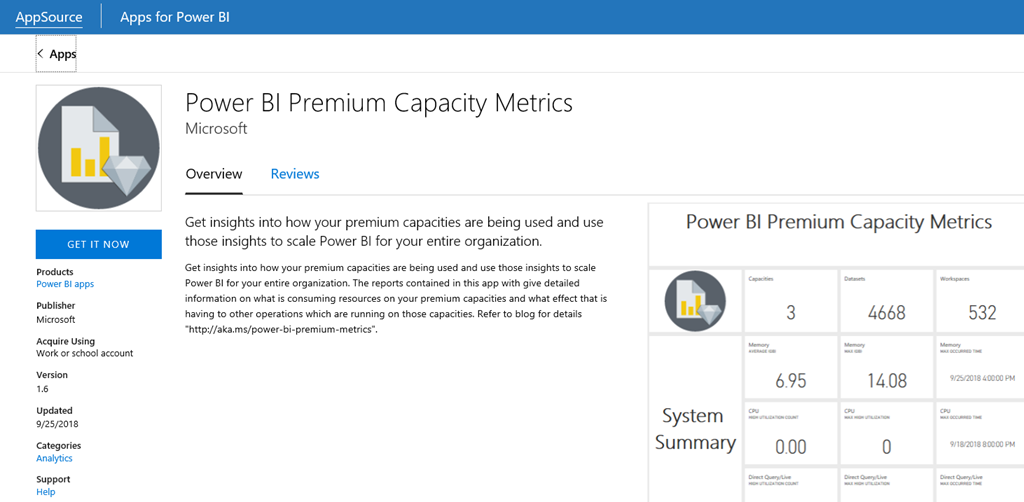
Task: Click the Help support link
Action: pyautogui.click(x=46, y=492)
